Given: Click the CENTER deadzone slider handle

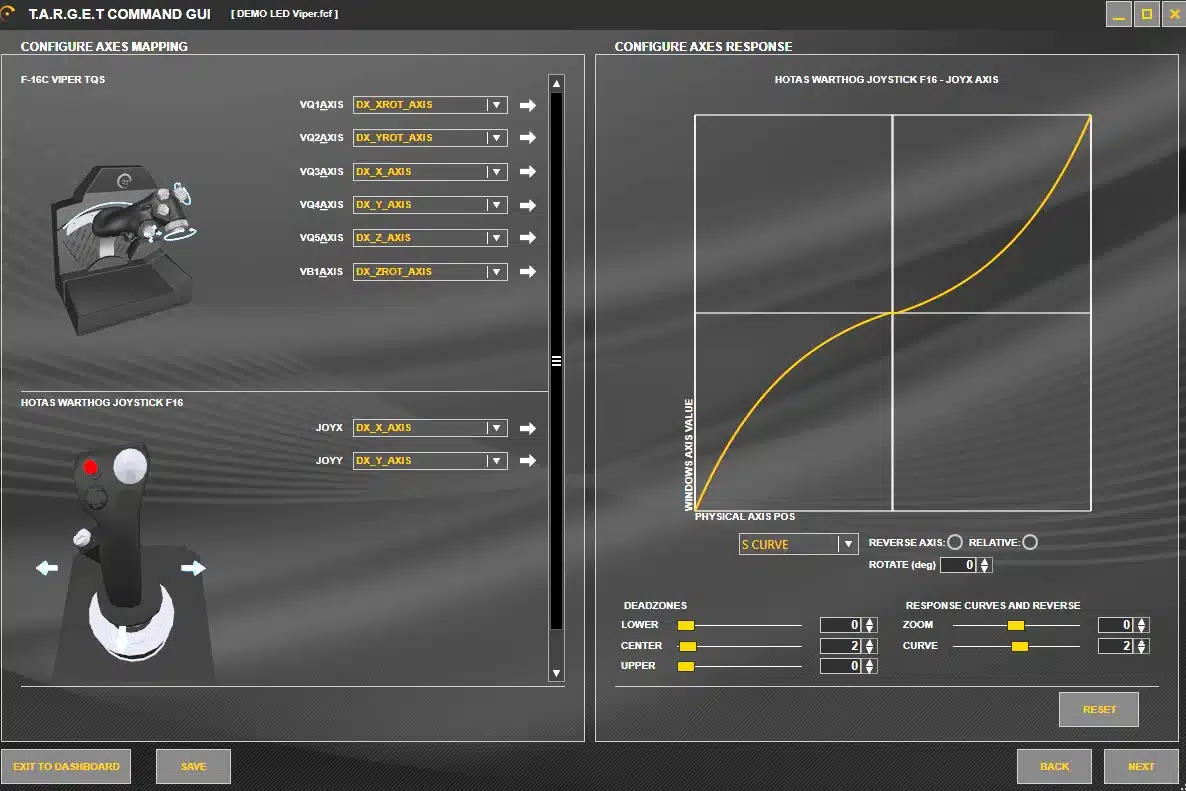Looking at the screenshot, I should pyautogui.click(x=688, y=647).
